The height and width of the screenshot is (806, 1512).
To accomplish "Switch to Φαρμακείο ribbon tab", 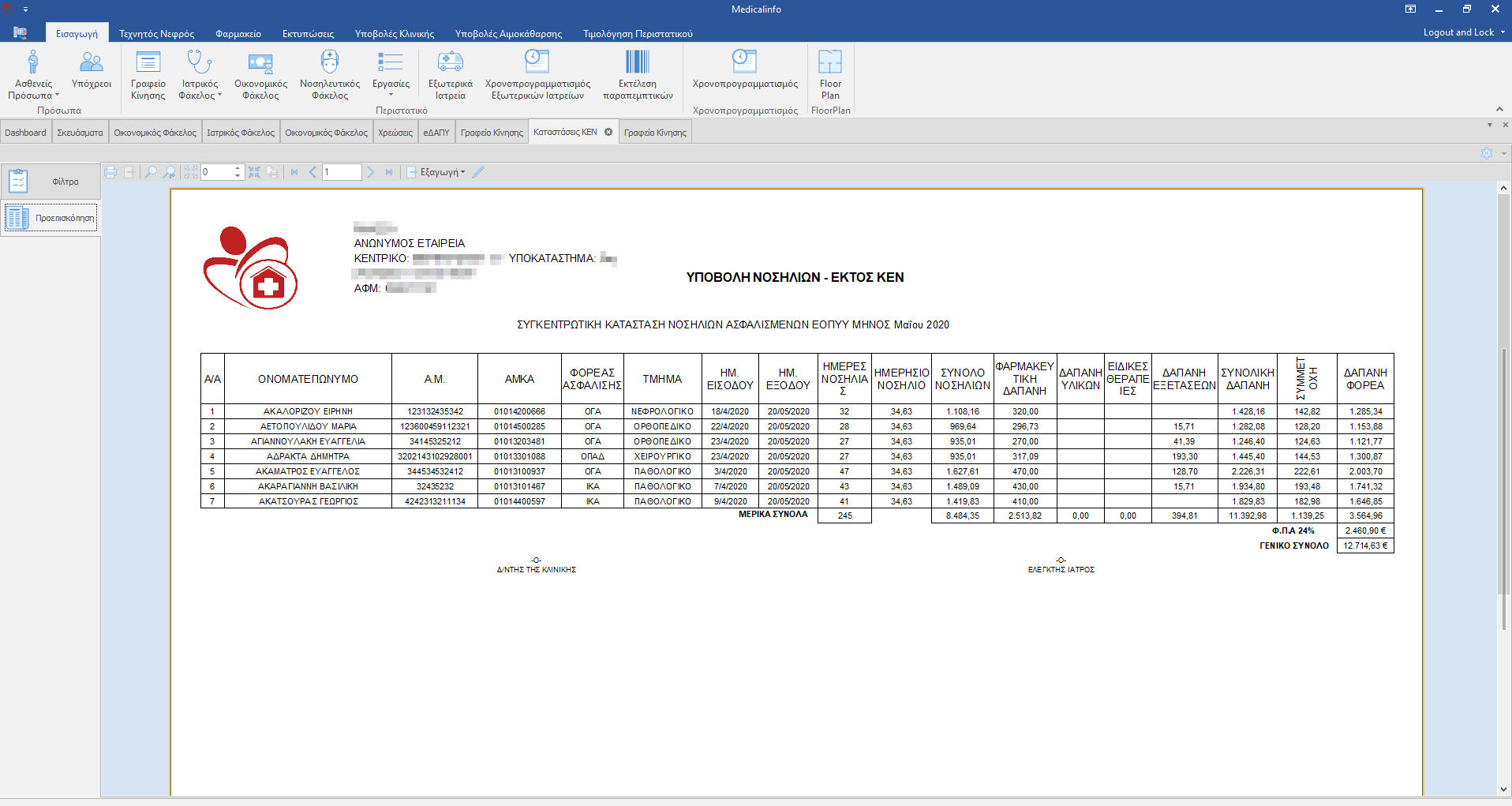I will [238, 34].
